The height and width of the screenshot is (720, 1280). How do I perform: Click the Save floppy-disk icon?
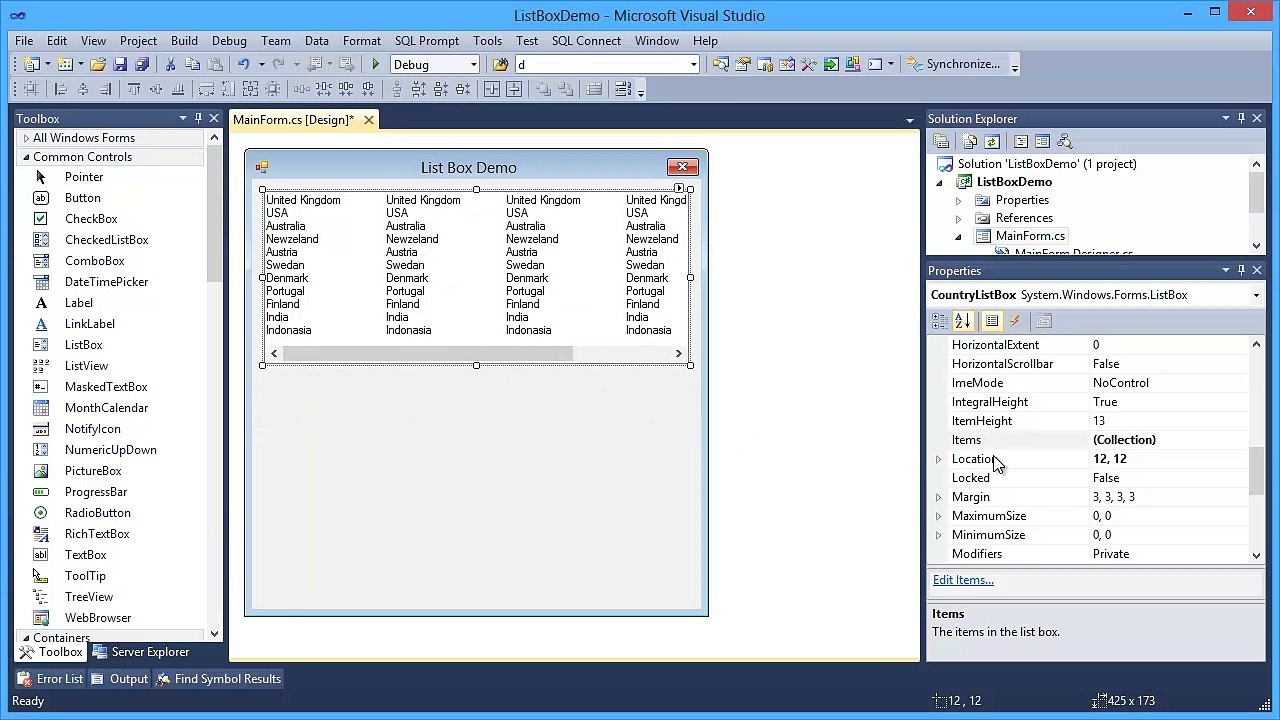click(120, 64)
